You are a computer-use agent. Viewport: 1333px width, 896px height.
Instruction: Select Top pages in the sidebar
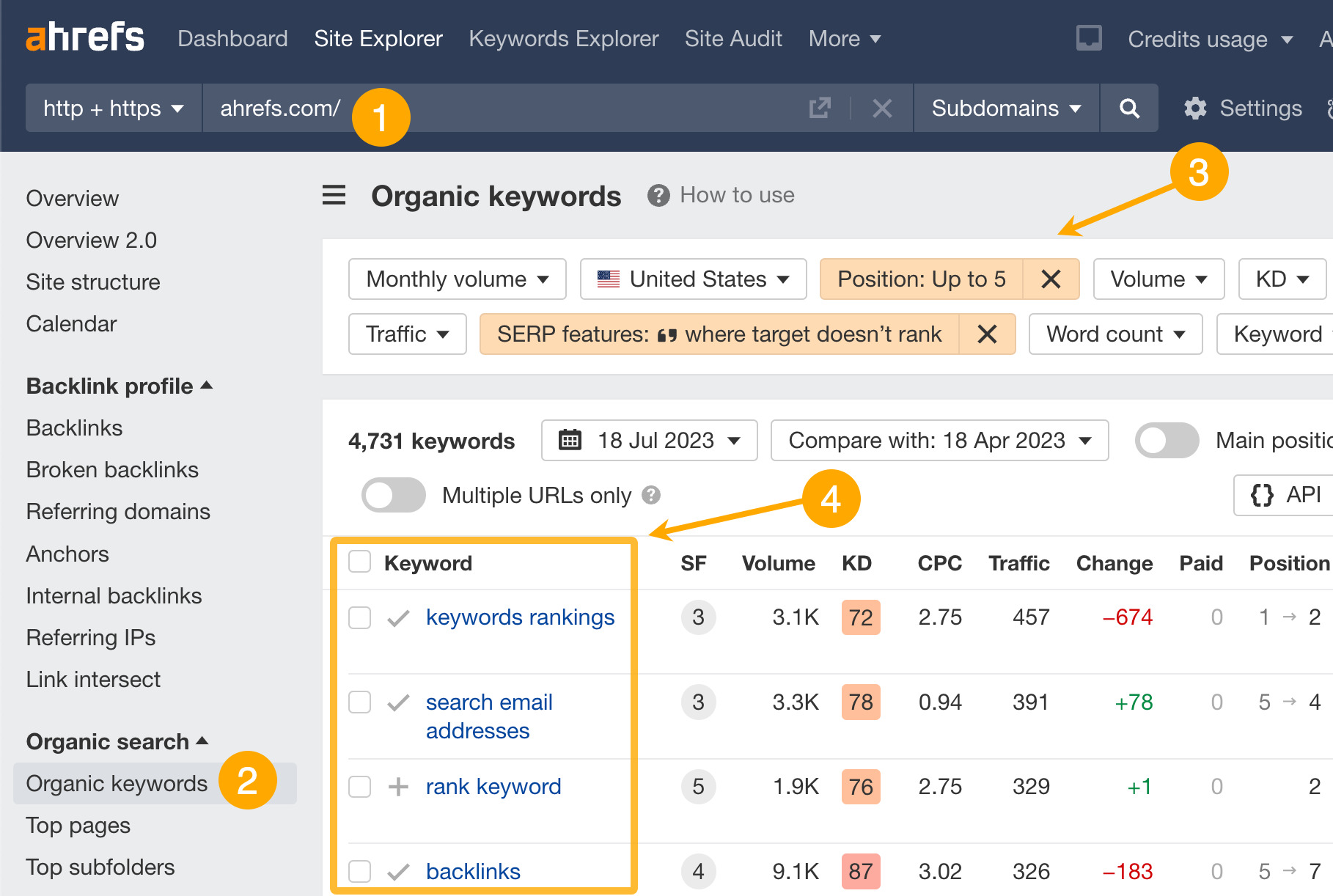pos(78,826)
